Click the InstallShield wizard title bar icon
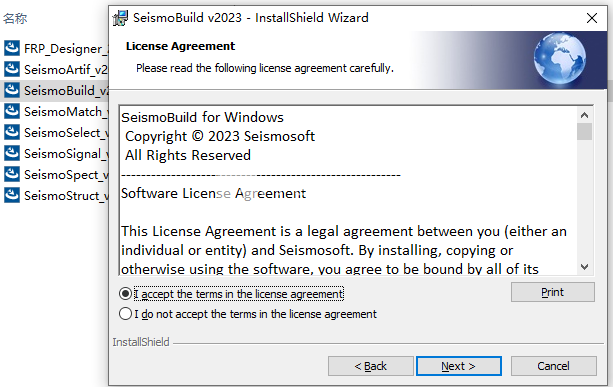This screenshot has width=613, height=387. tap(120, 18)
